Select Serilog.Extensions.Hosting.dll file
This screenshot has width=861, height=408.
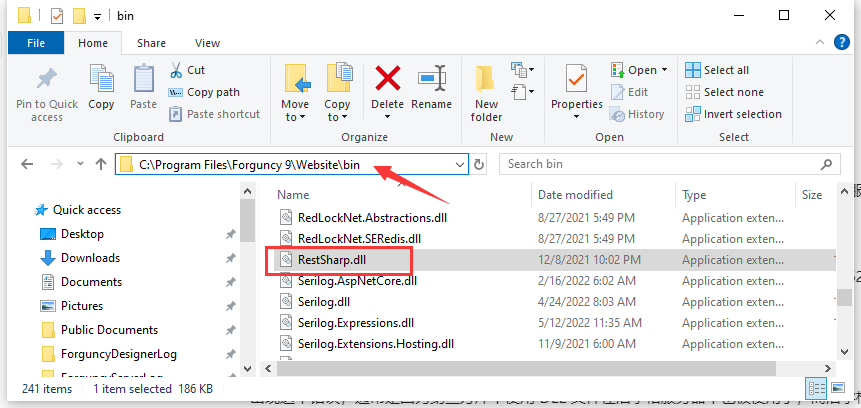click(x=376, y=344)
